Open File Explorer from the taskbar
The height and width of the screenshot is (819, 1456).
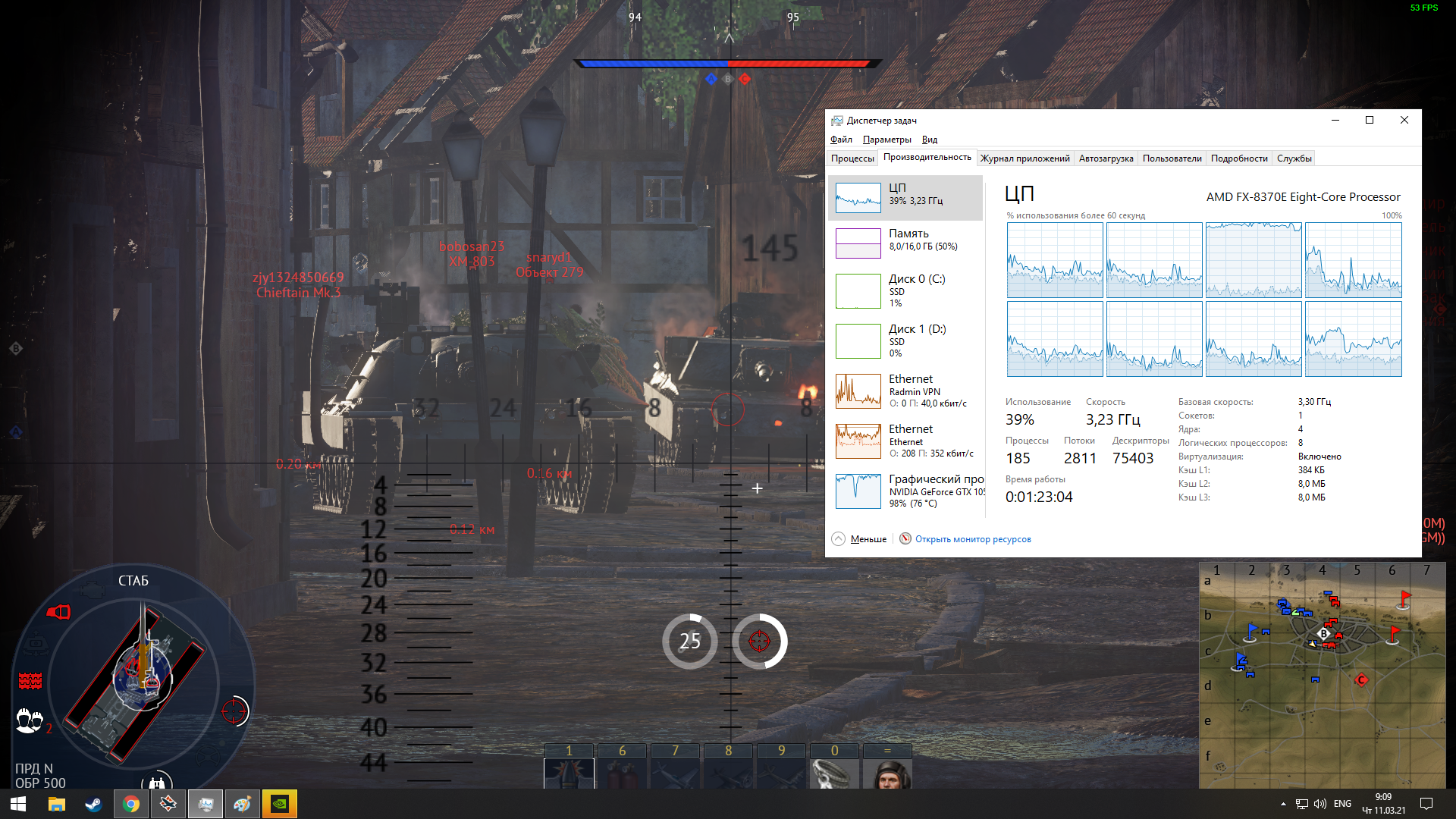pyautogui.click(x=57, y=804)
